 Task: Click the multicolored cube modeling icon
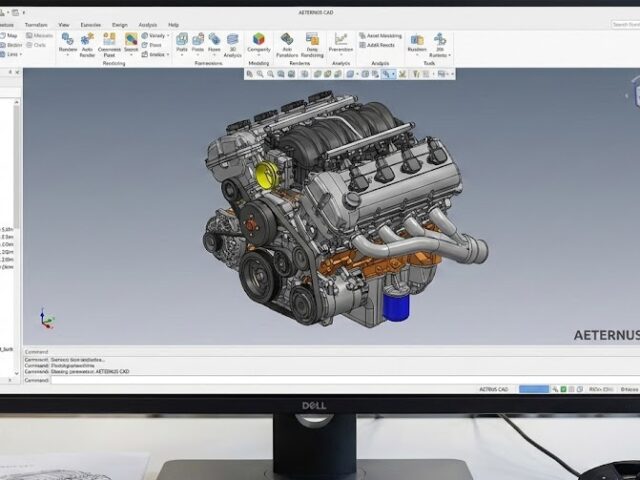coord(259,39)
